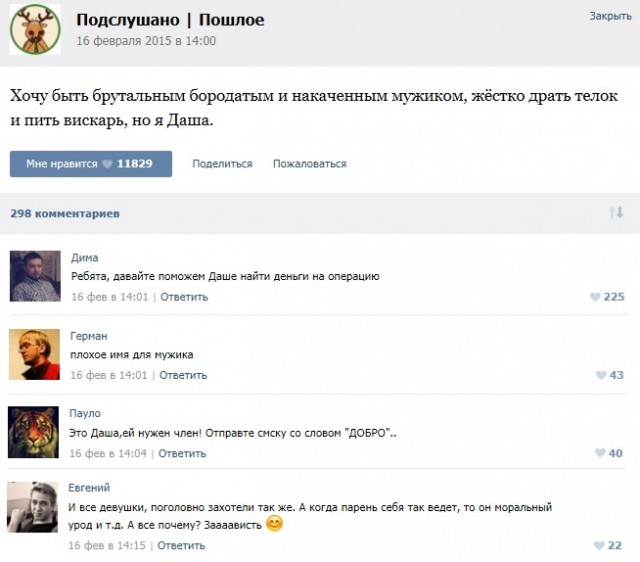Toggle comment sort order arrows icon

tap(616, 212)
